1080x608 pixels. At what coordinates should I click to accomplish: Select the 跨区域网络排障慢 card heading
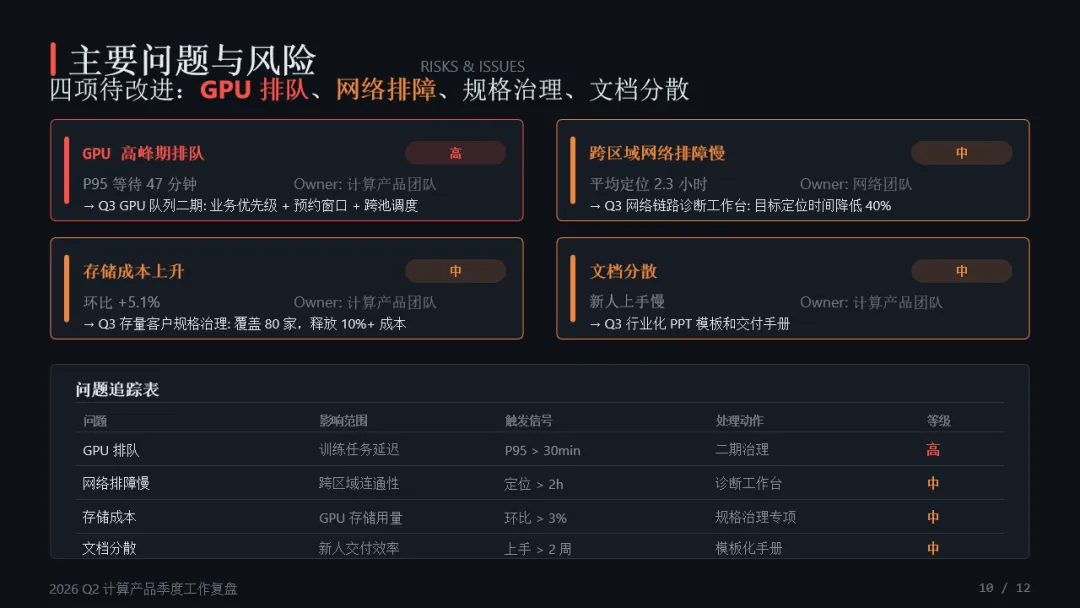pyautogui.click(x=657, y=154)
